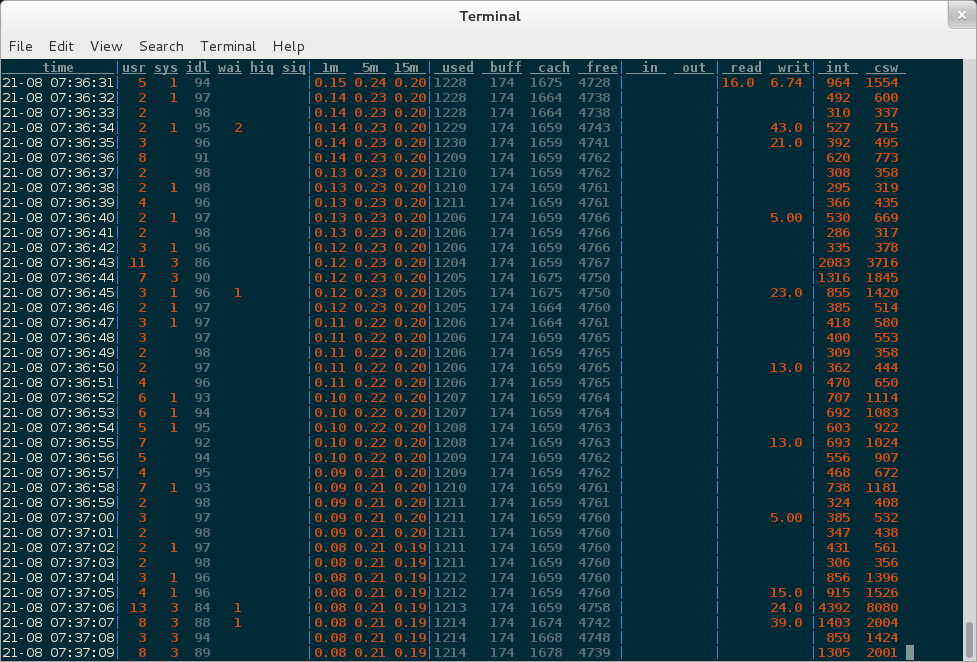Image resolution: width=977 pixels, height=662 pixels.
Task: Click the 'time' column header
Action: (x=58, y=67)
